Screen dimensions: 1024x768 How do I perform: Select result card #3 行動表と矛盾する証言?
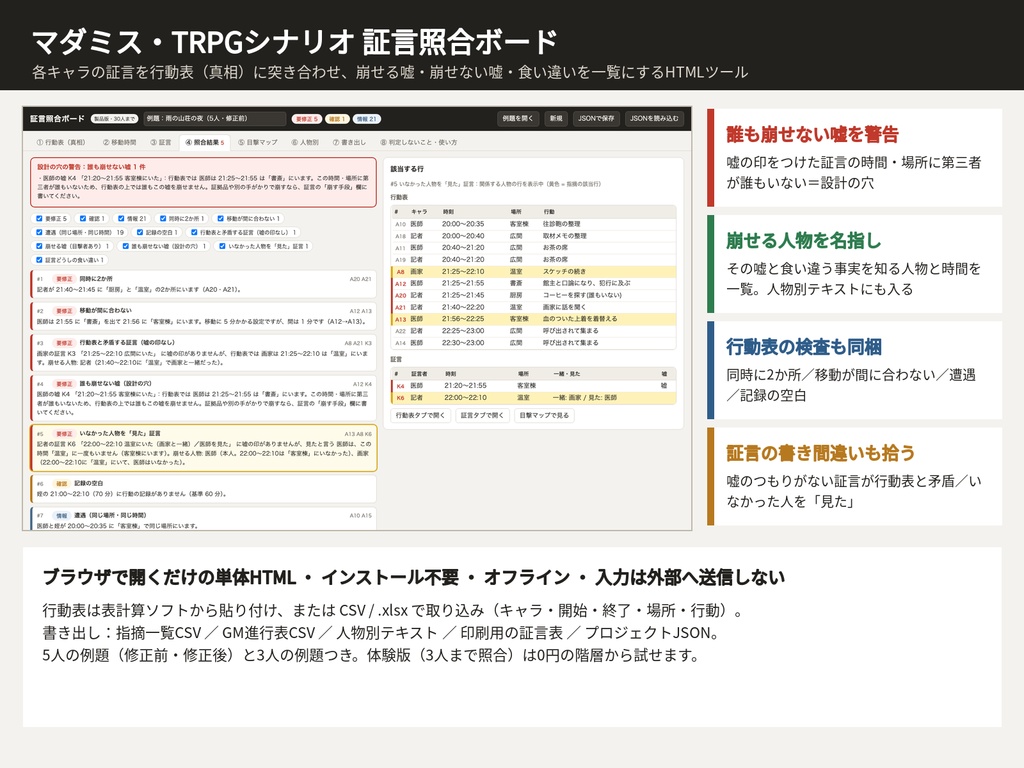tap(203, 352)
